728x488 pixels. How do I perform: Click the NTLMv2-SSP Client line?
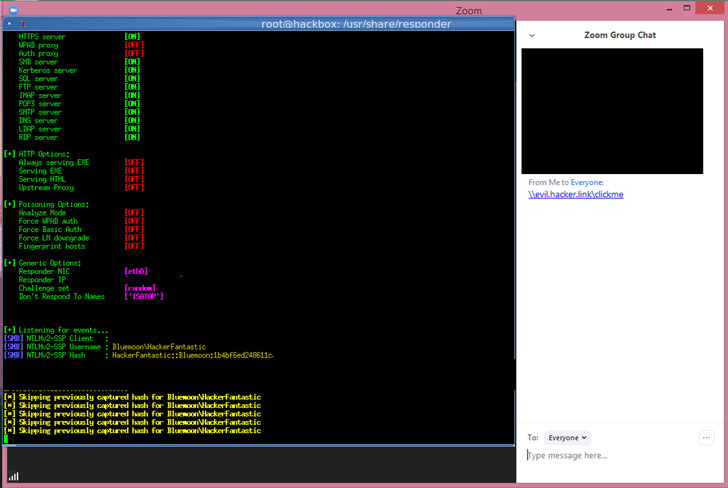(x=56, y=338)
